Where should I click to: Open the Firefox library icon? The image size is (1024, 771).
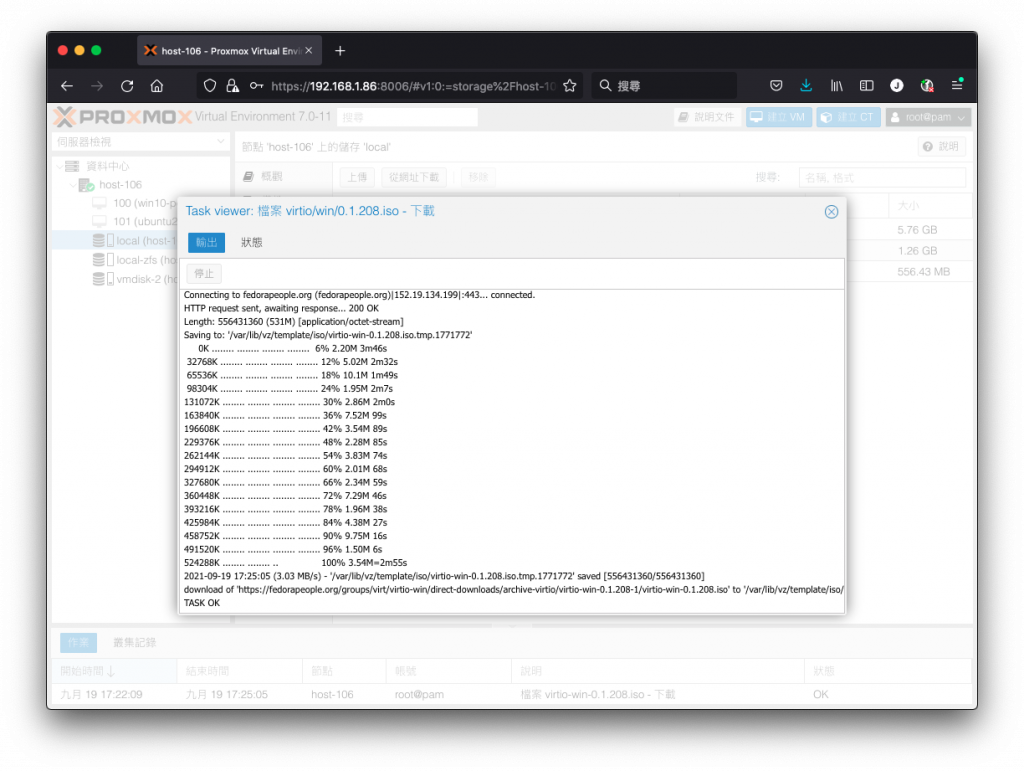pyautogui.click(x=836, y=86)
